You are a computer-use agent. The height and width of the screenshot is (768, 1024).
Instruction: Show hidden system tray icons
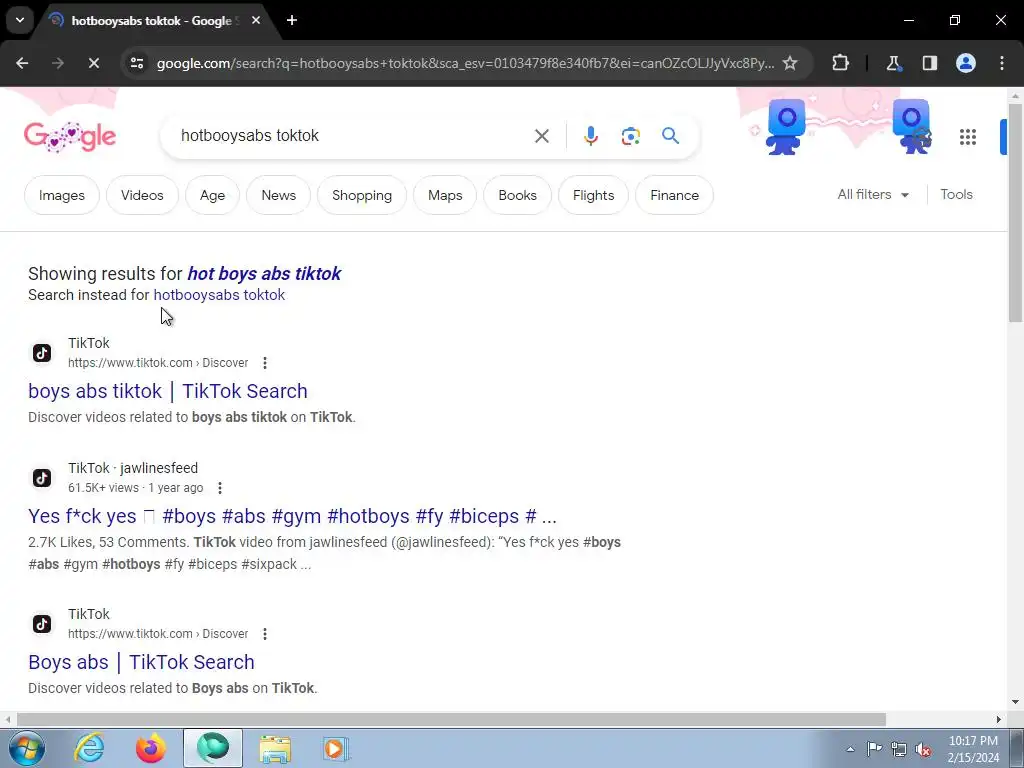tap(850, 750)
